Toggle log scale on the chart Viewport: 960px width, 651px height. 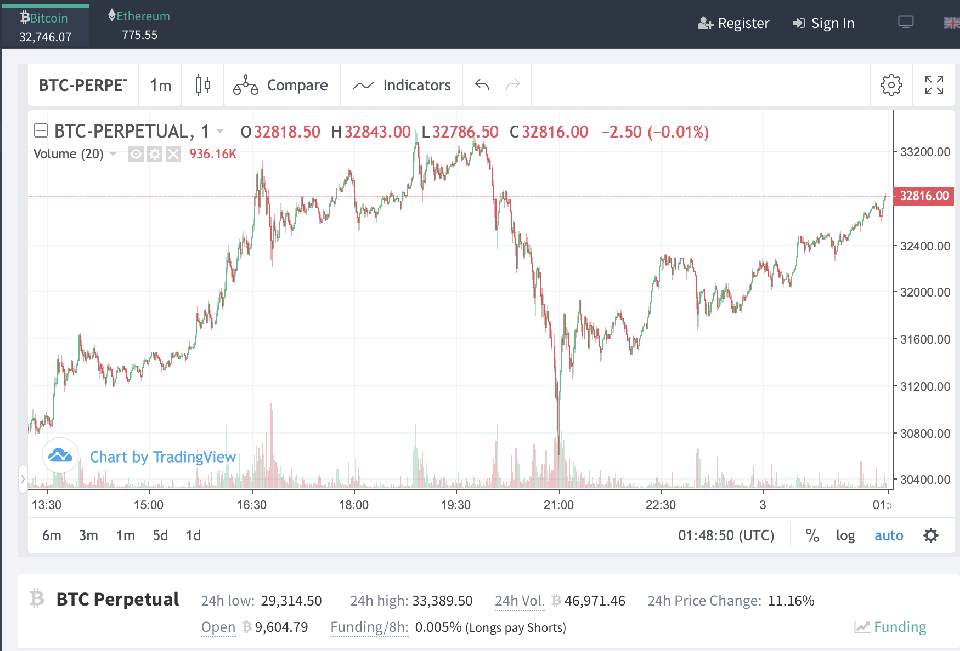(x=845, y=535)
